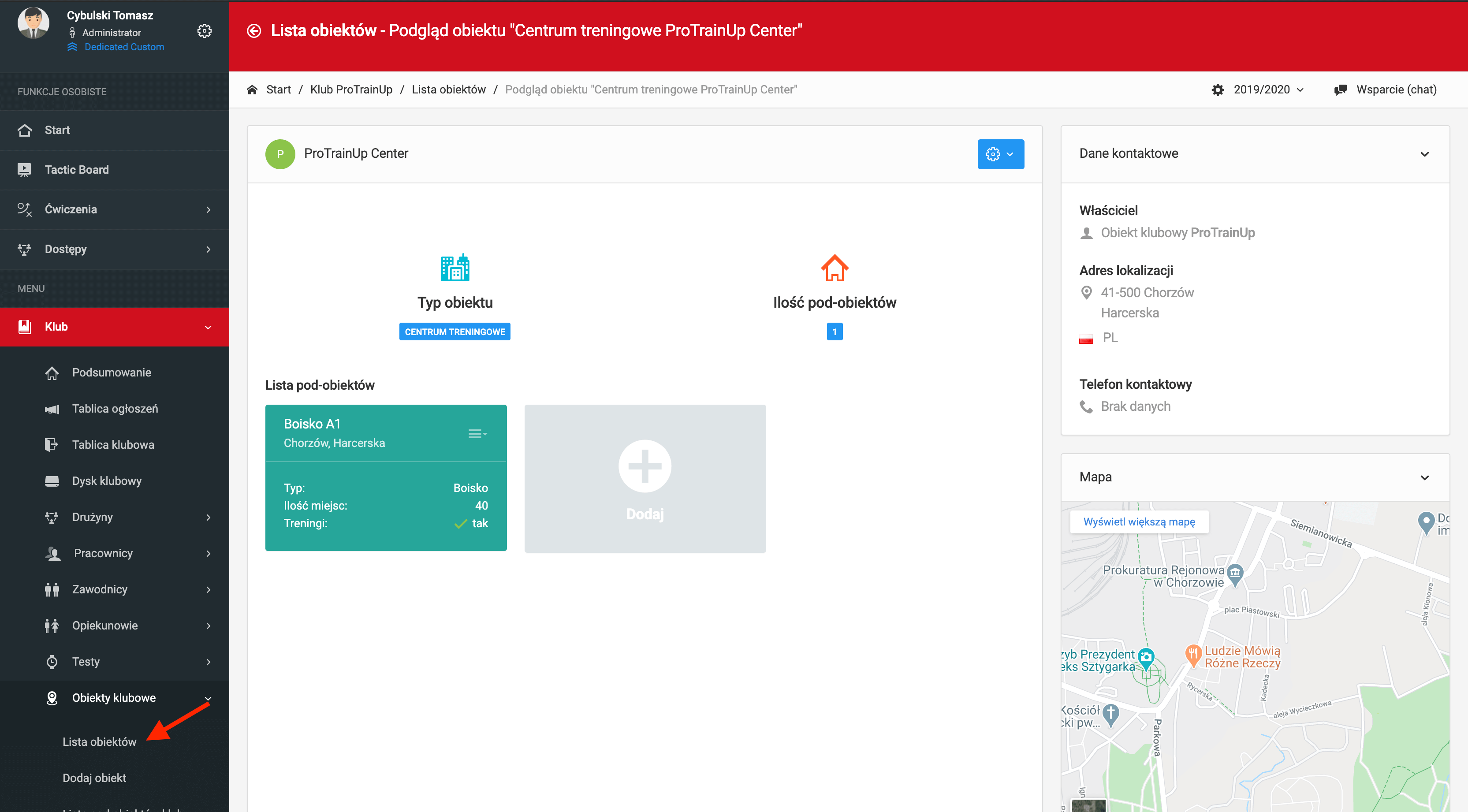Collapse the Dane kontaktowe panel

click(1424, 154)
